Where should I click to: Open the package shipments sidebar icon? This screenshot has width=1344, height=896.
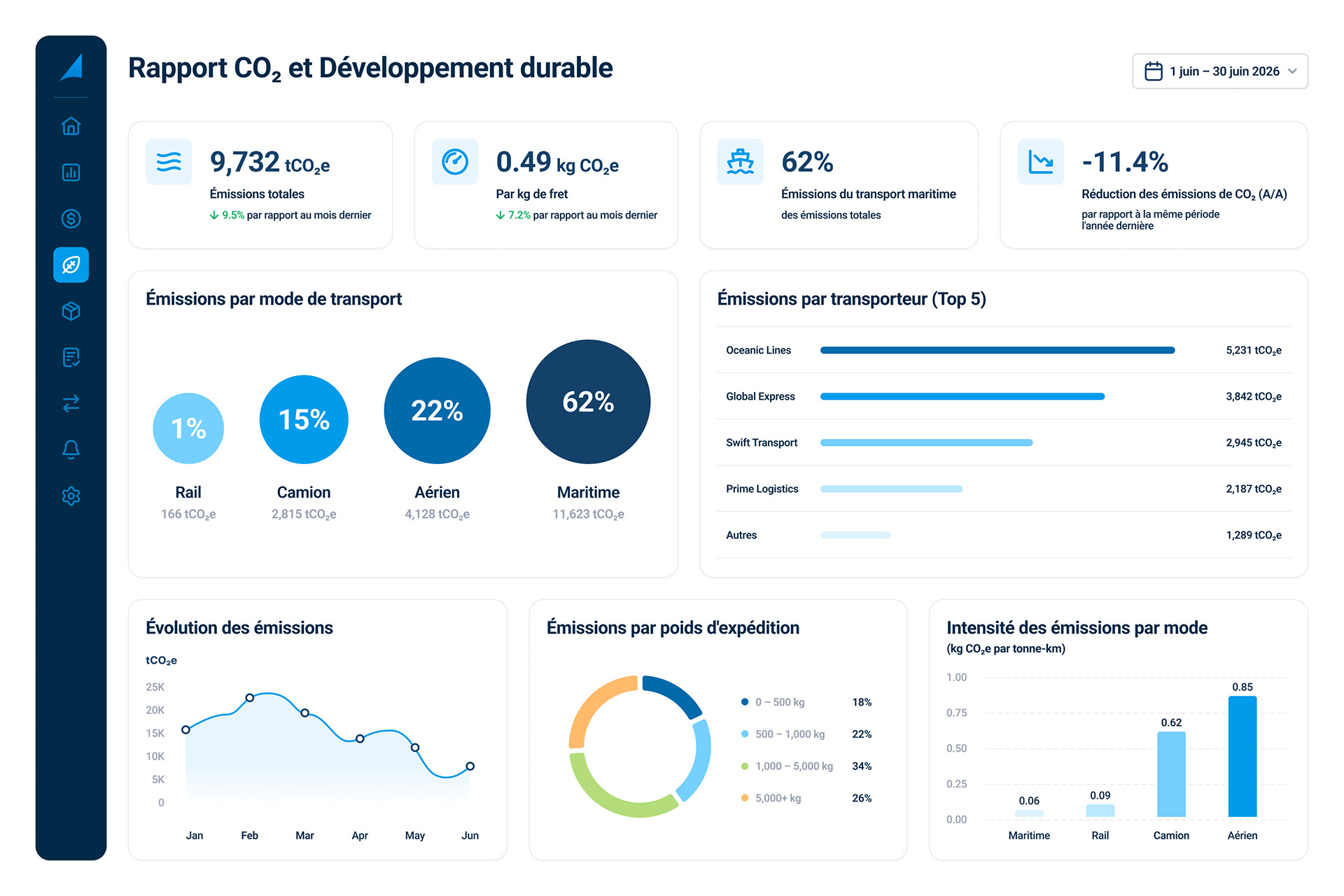click(x=71, y=311)
